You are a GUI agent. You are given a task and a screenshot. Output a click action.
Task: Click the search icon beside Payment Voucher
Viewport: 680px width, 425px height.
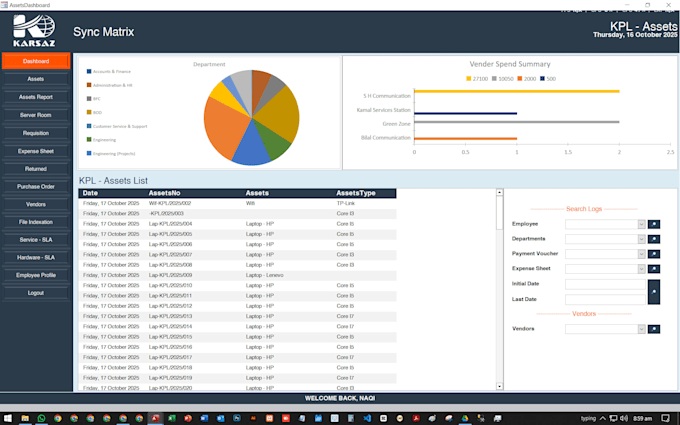pos(654,254)
